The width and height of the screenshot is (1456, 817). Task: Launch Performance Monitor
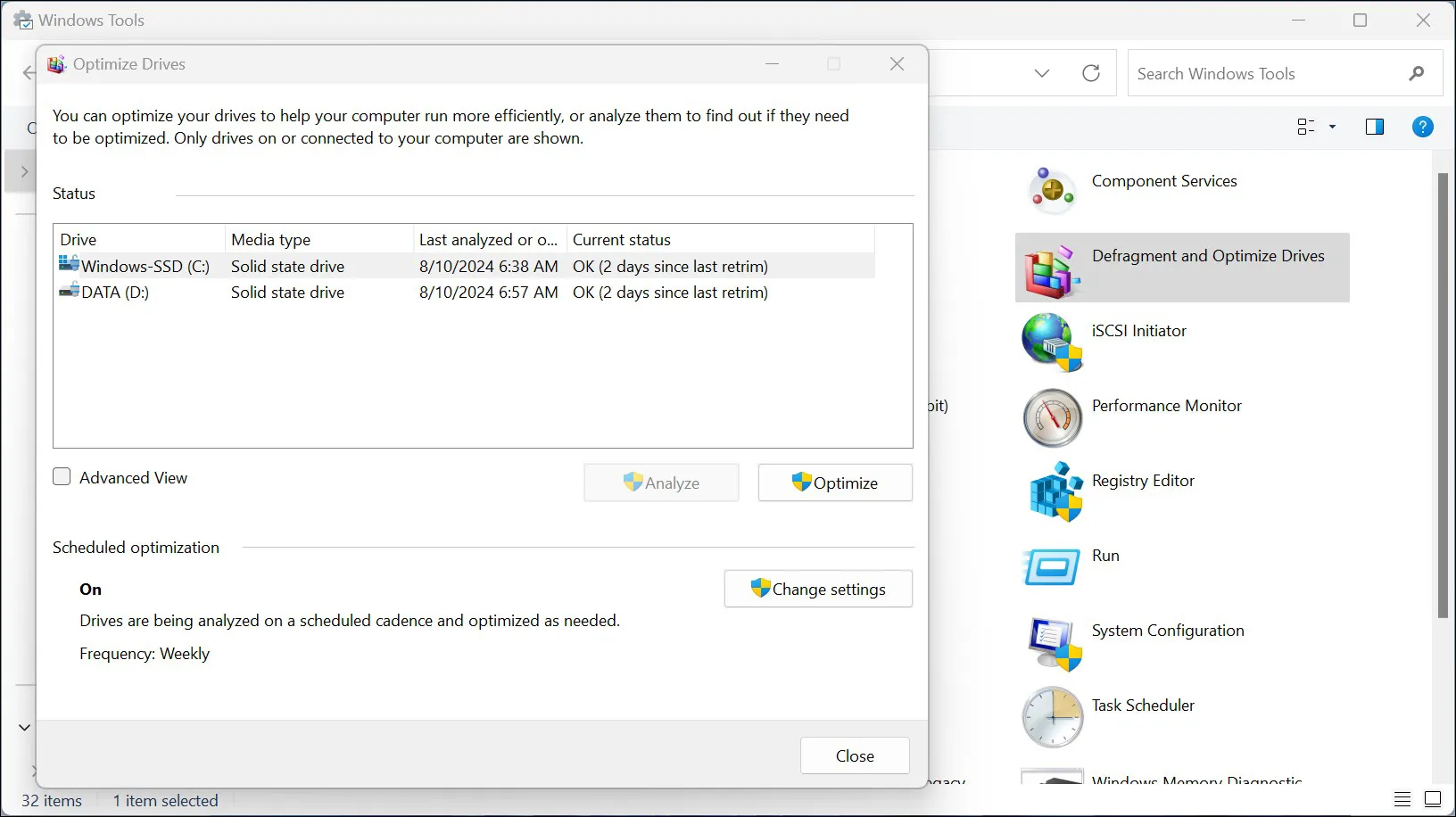(1166, 406)
